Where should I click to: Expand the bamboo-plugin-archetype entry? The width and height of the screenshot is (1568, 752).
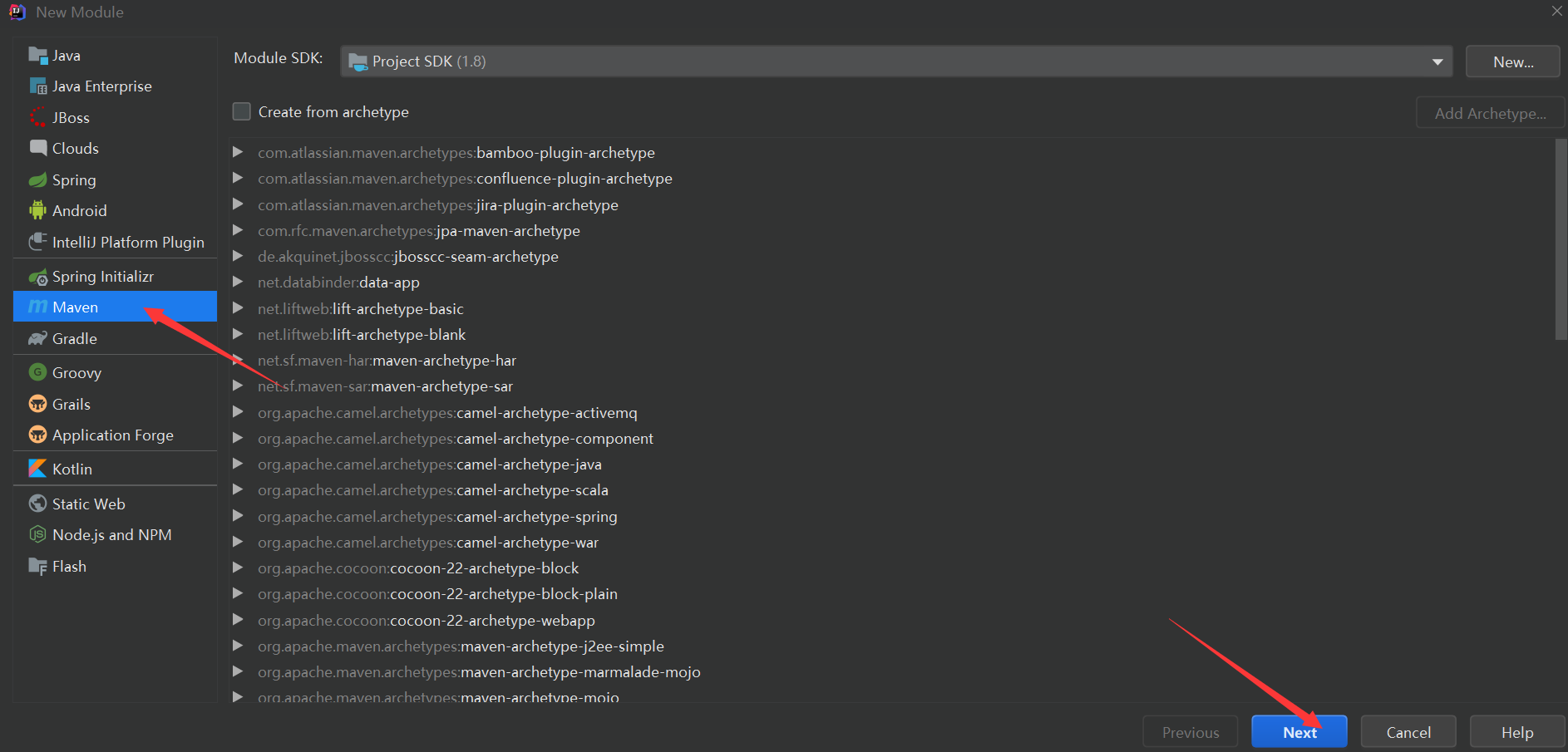click(238, 152)
